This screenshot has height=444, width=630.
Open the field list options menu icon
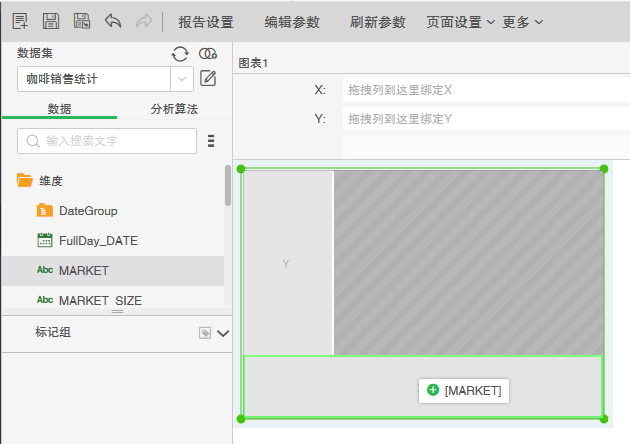pos(211,141)
